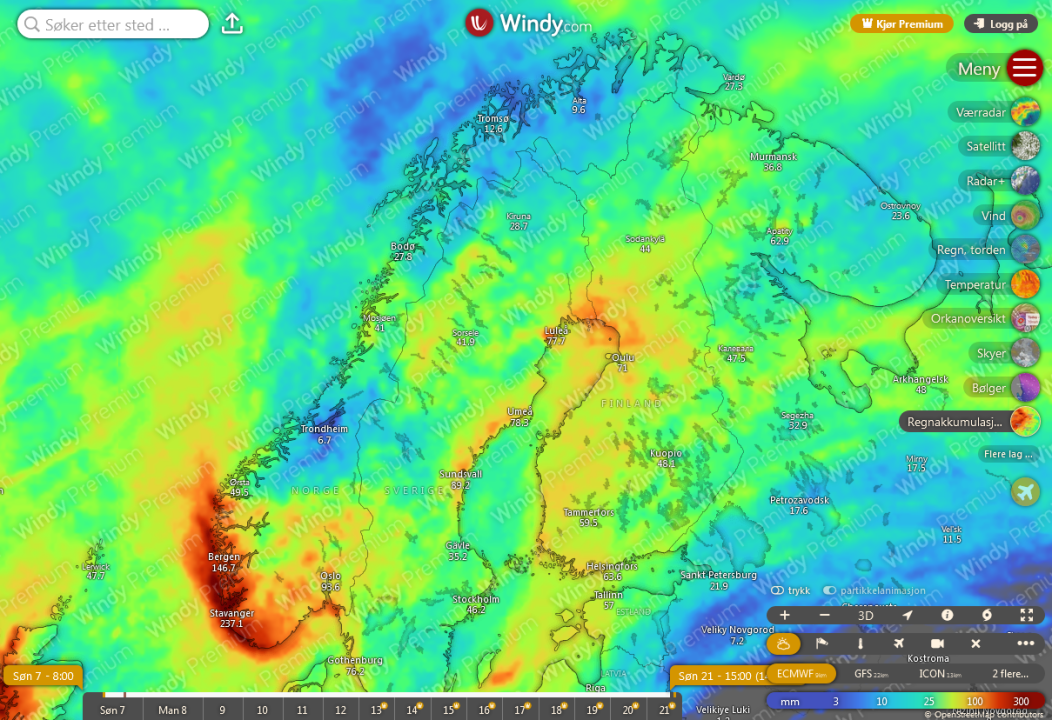Open the Orkanoversikt hurricane tracker
This screenshot has height=720, width=1052.
coord(1026,318)
